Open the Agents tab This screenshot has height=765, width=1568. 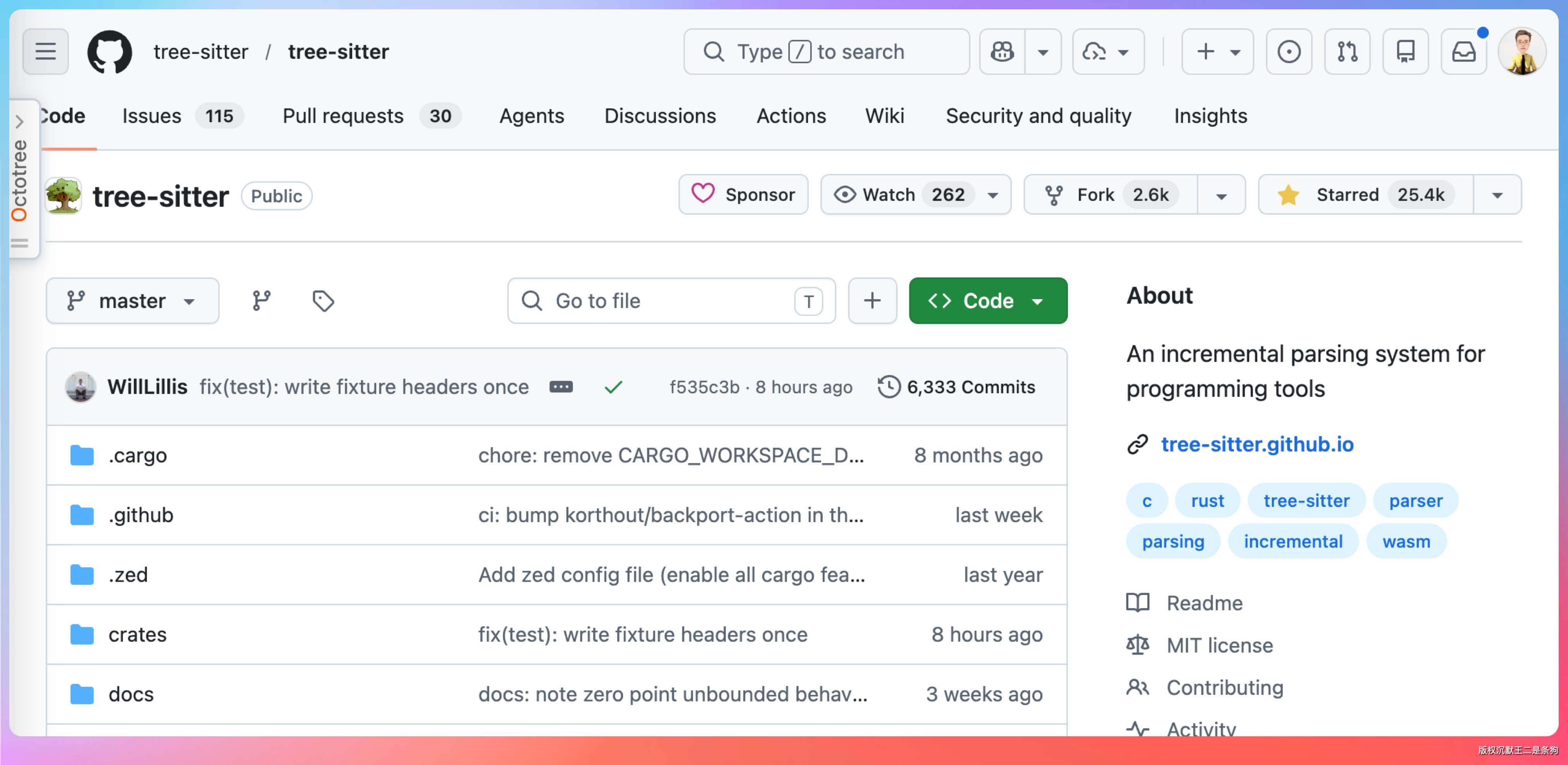pos(531,116)
